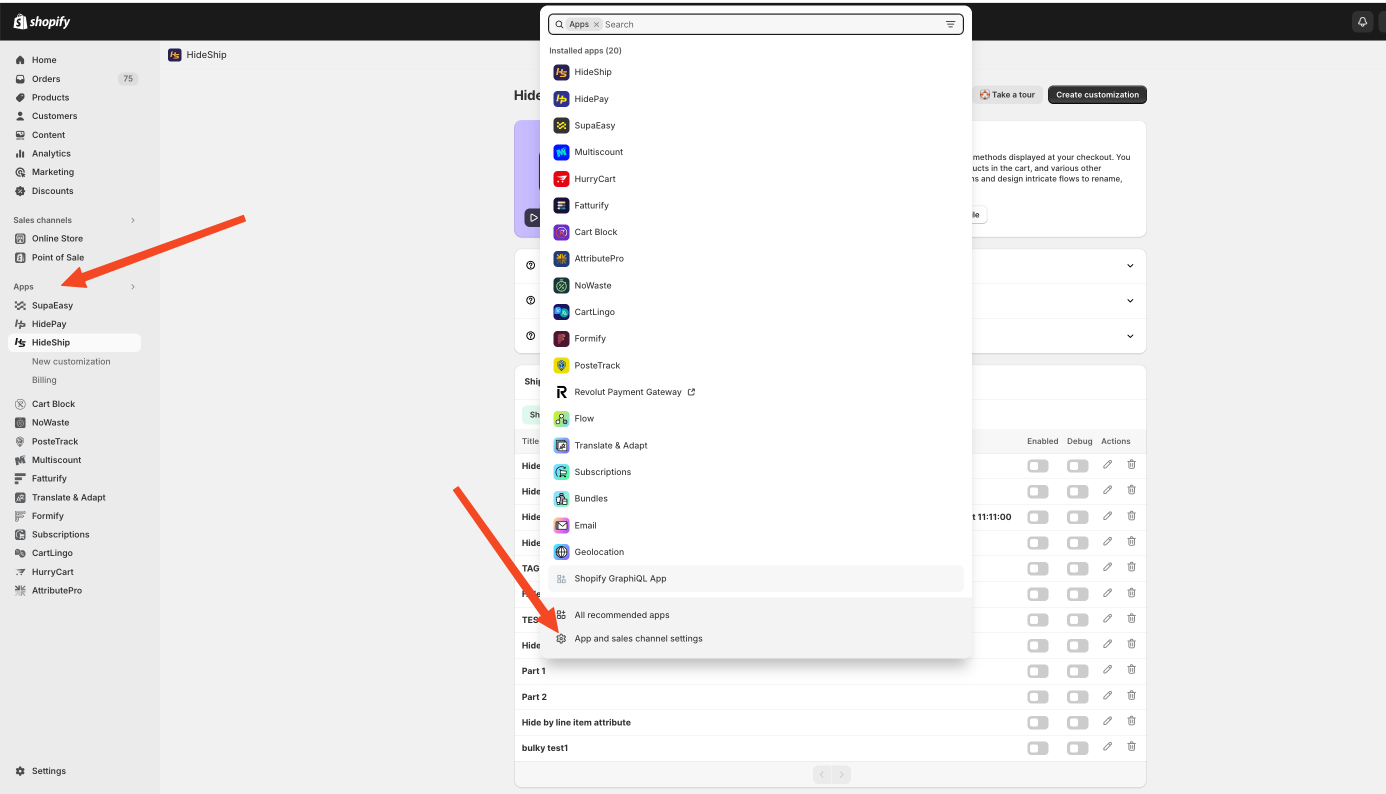1386x794 pixels.
Task: Toggle Enabled for the "Part 1" row
Action: coord(1038,671)
